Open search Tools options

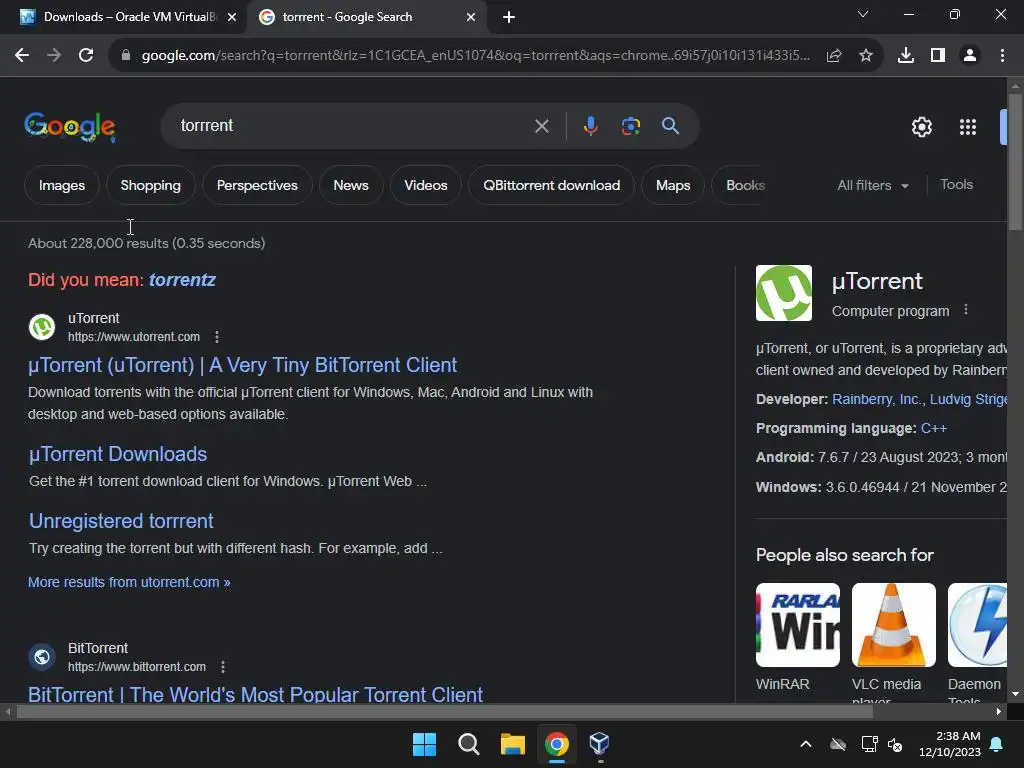(x=956, y=185)
